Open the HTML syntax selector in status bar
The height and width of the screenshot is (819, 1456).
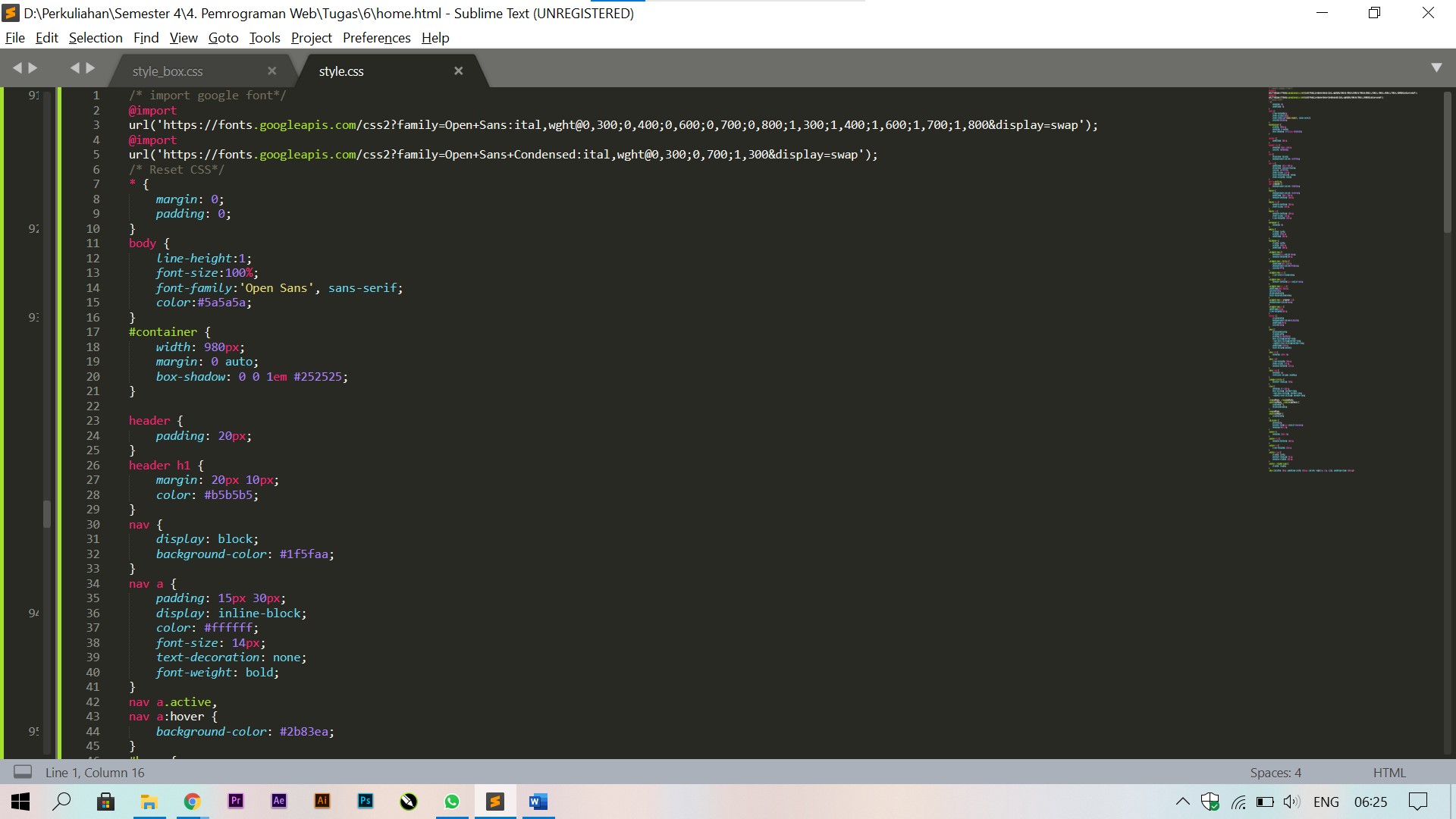1390,772
